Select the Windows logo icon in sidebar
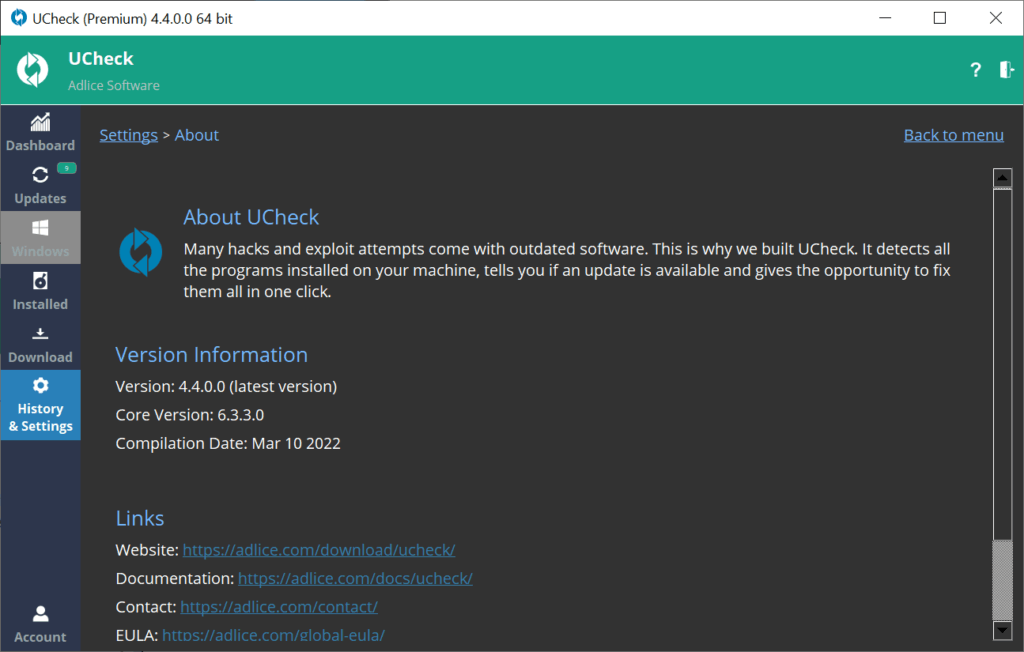 (x=40, y=228)
